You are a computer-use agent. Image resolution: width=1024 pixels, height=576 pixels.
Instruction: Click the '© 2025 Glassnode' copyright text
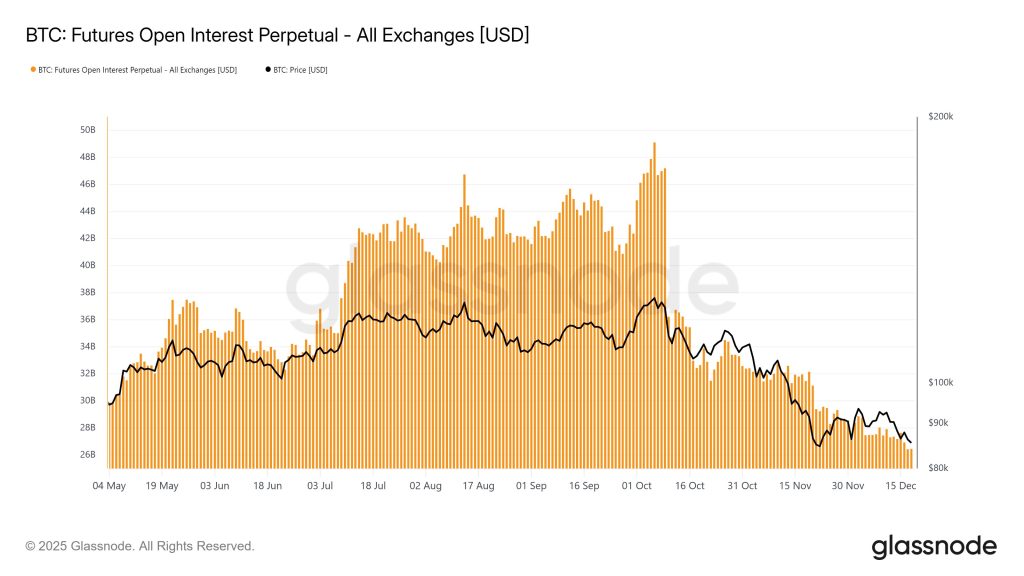point(140,546)
